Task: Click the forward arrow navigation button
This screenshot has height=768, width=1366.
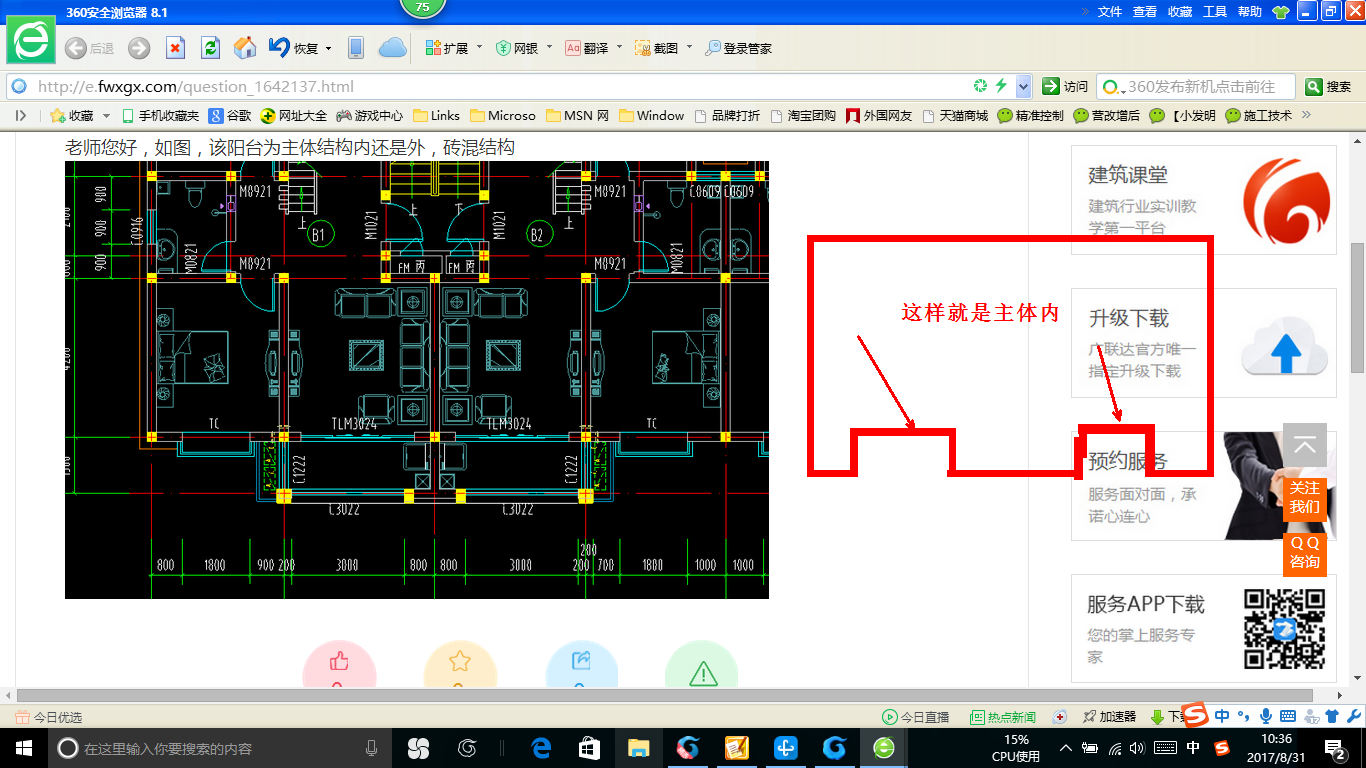Action: [x=139, y=48]
